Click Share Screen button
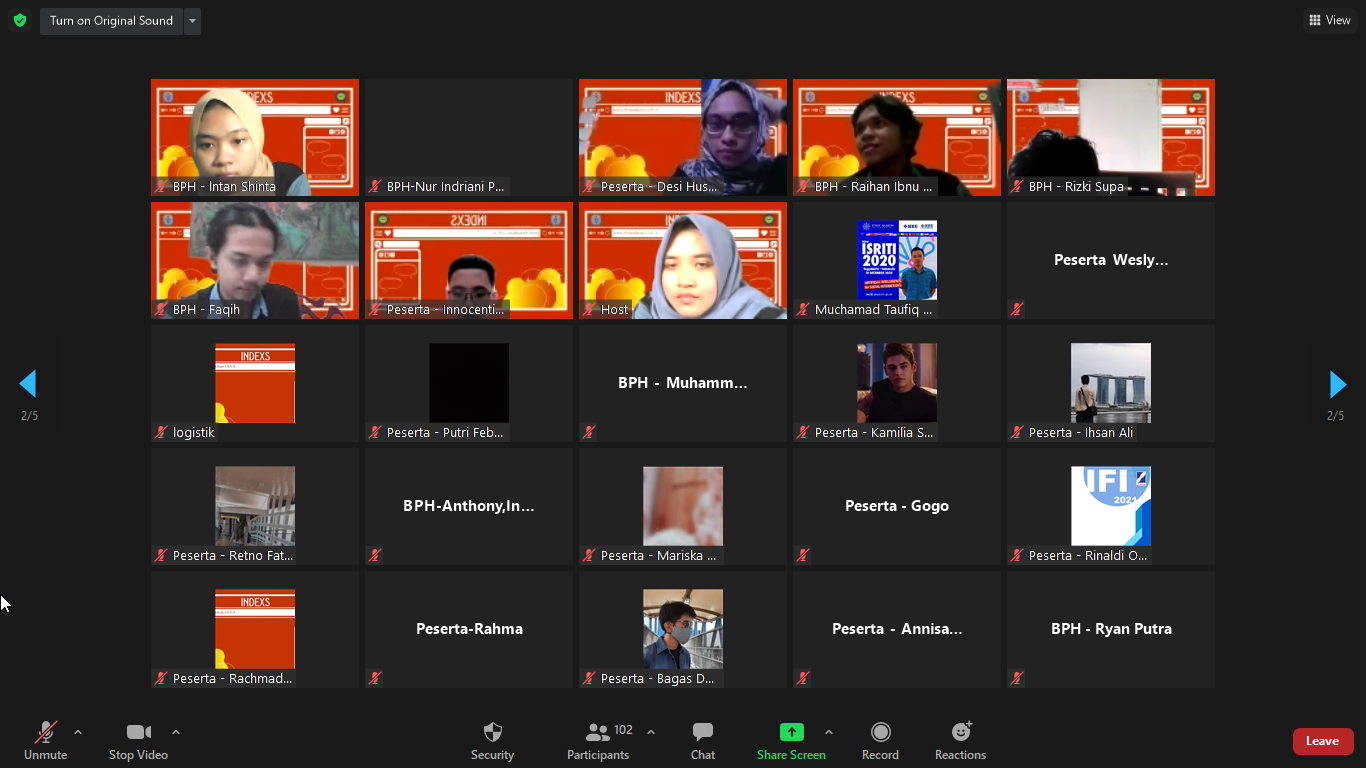This screenshot has width=1366, height=768. [x=791, y=741]
